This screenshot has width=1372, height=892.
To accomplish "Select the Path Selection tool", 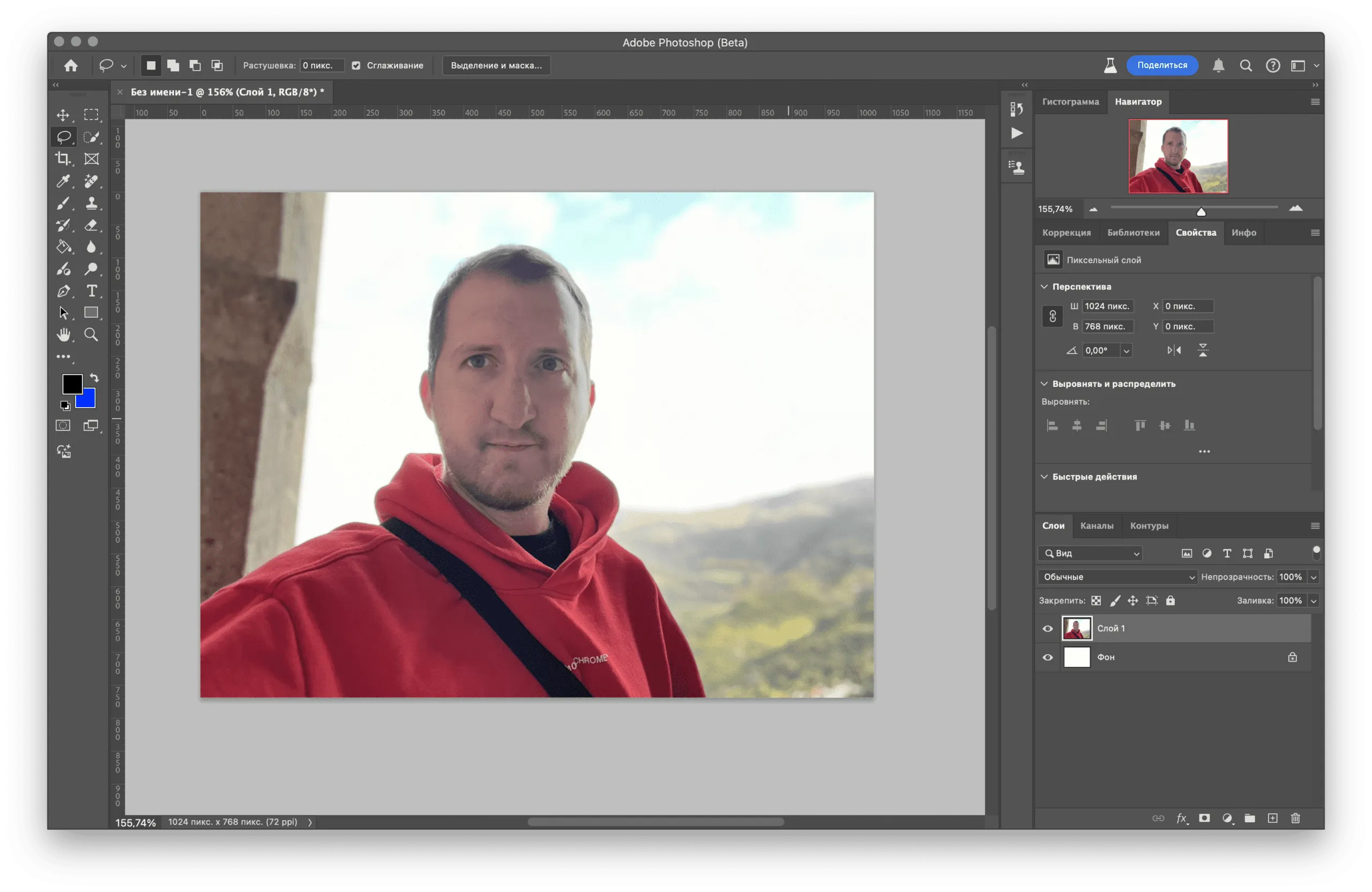I will [63, 312].
